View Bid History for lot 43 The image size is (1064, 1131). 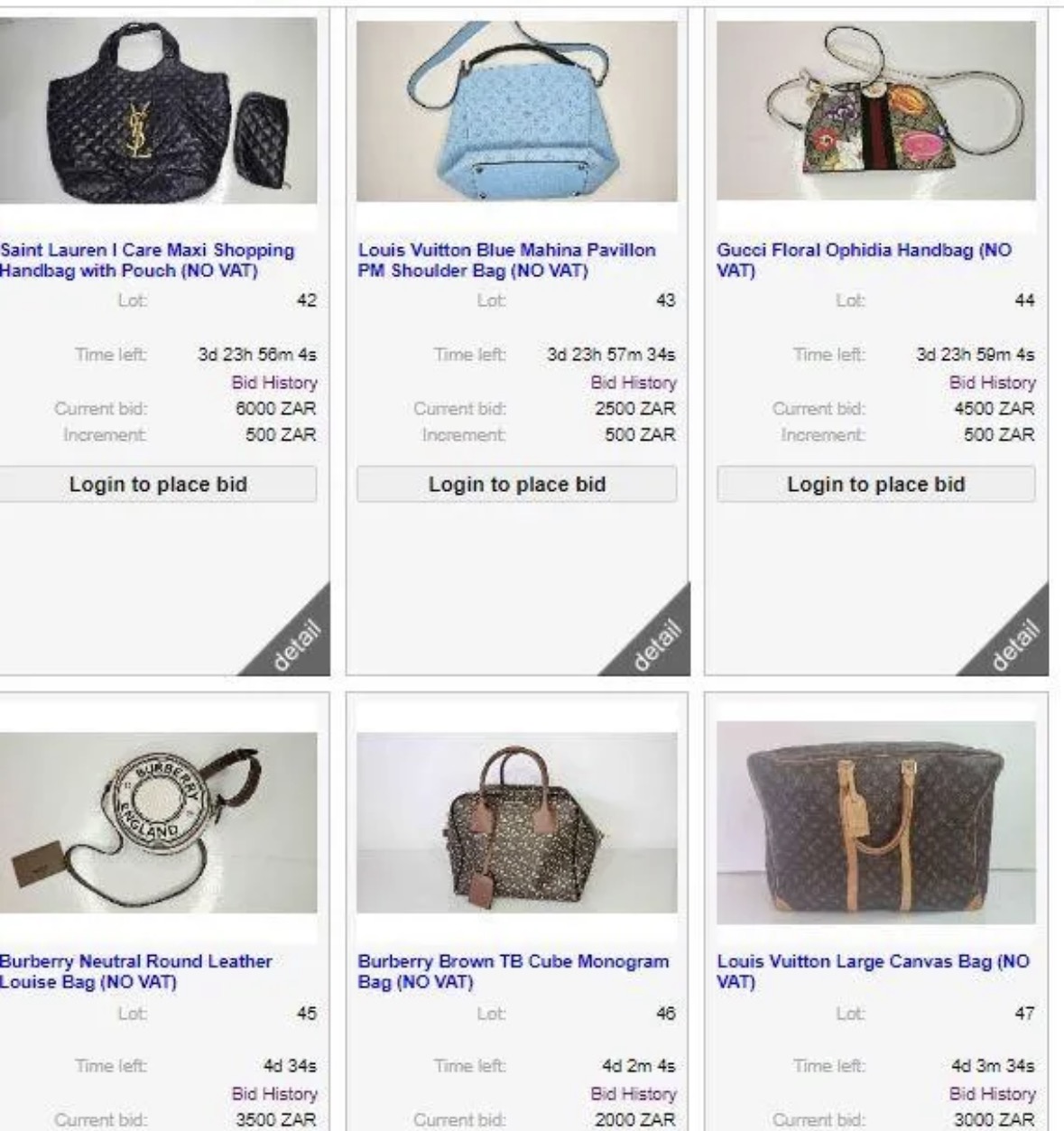coord(634,383)
